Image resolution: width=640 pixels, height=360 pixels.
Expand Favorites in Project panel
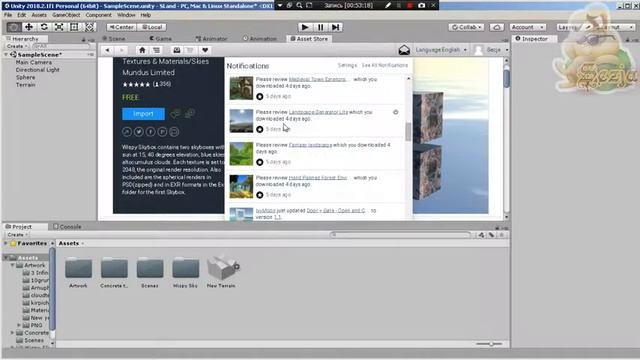(x=6, y=243)
